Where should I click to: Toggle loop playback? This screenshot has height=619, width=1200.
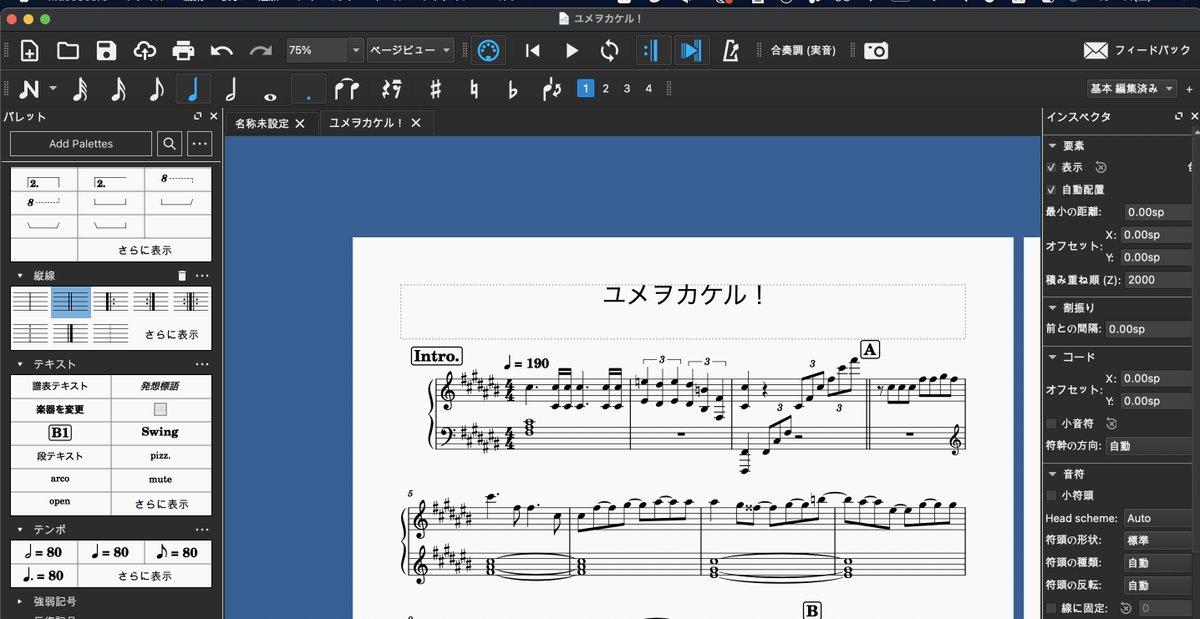point(609,51)
